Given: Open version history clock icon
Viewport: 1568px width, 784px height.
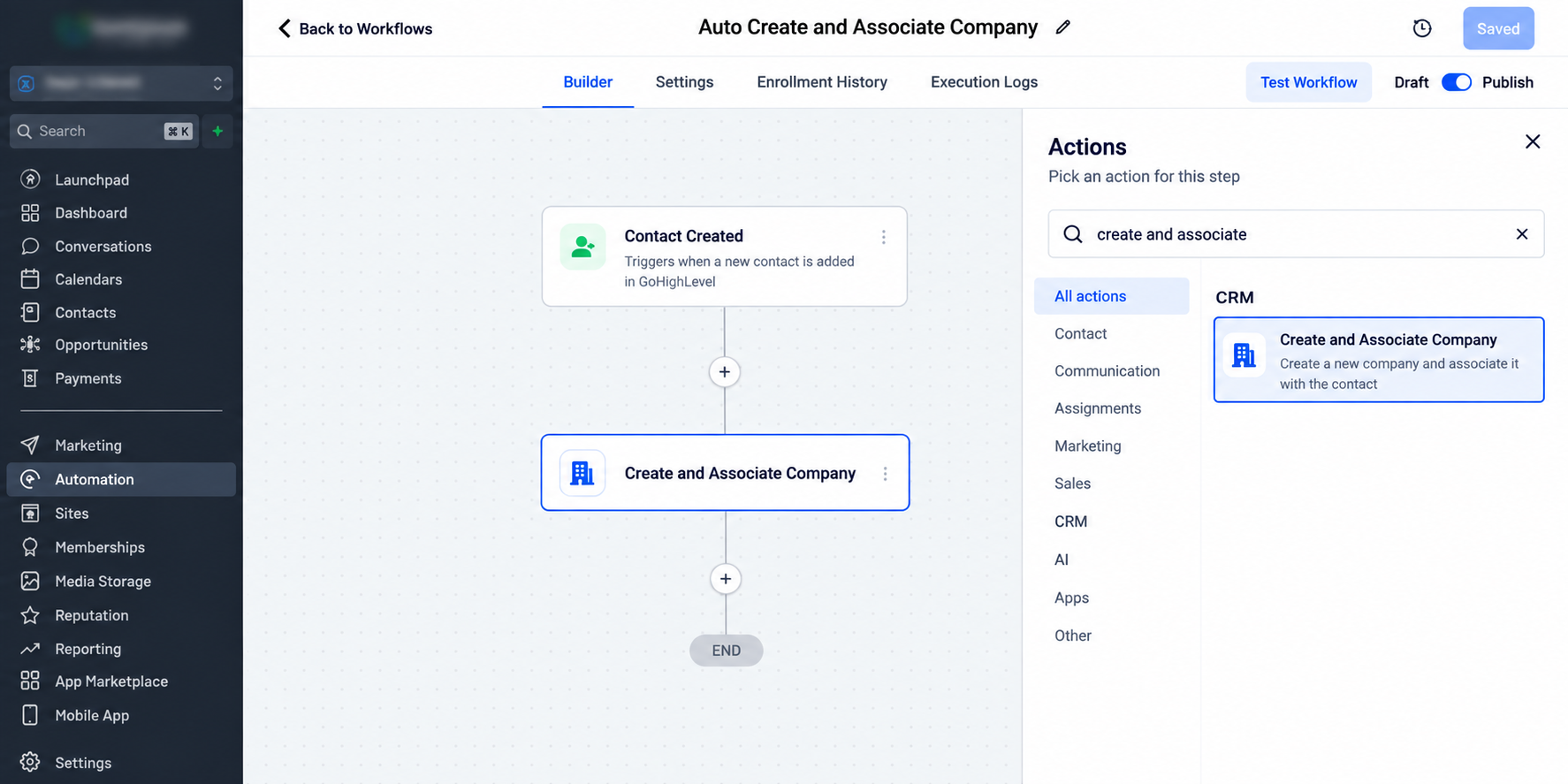Looking at the screenshot, I should (x=1421, y=28).
